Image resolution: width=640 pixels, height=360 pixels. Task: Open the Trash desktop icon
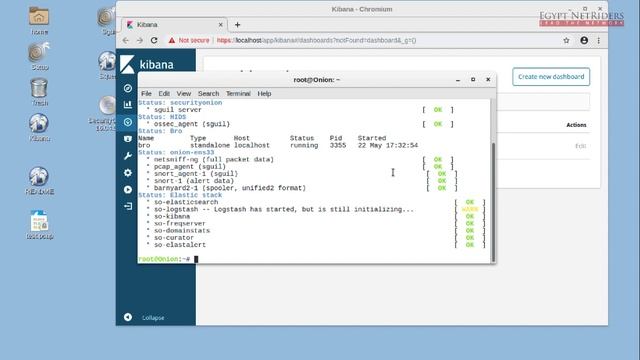coord(39,92)
